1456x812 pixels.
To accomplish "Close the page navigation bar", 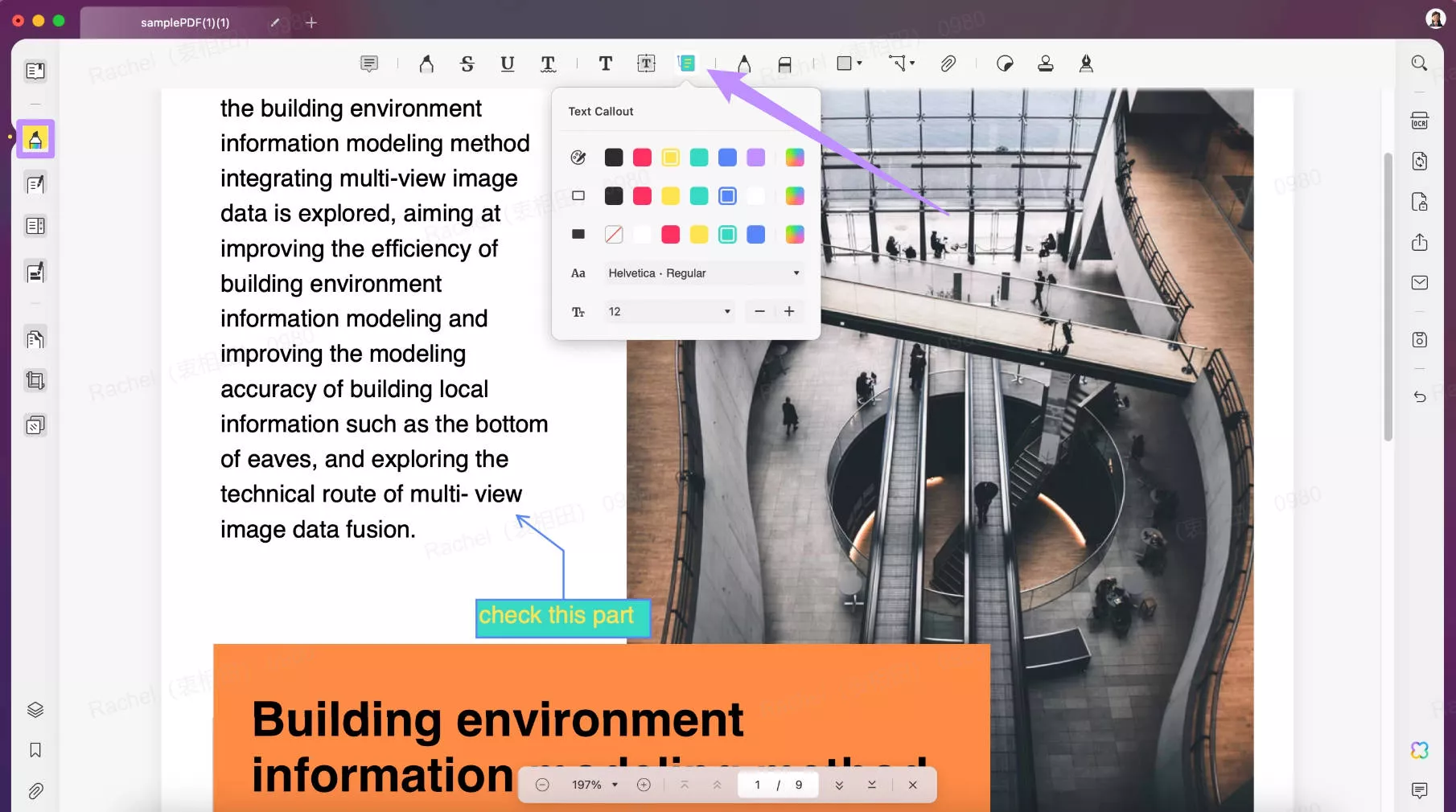I will pos(913,785).
